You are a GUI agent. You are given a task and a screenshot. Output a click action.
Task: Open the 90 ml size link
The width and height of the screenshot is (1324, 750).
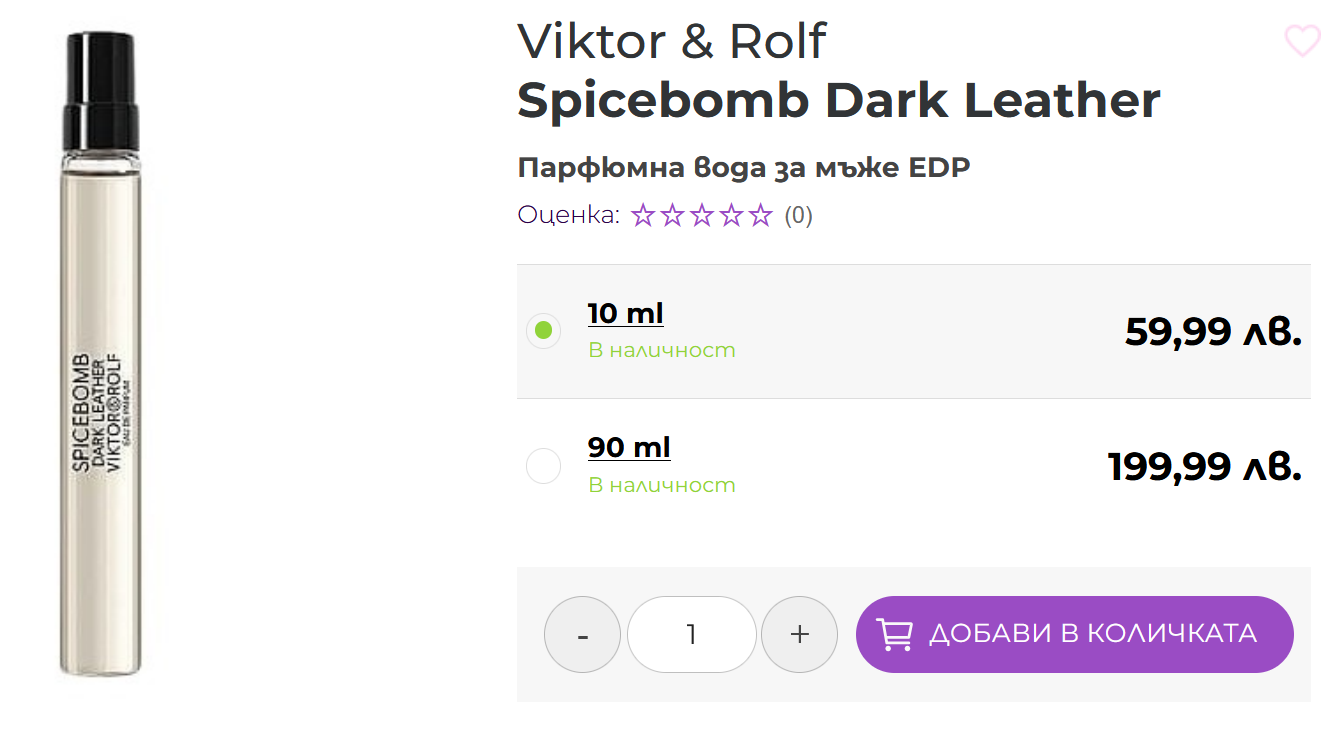coord(629,447)
